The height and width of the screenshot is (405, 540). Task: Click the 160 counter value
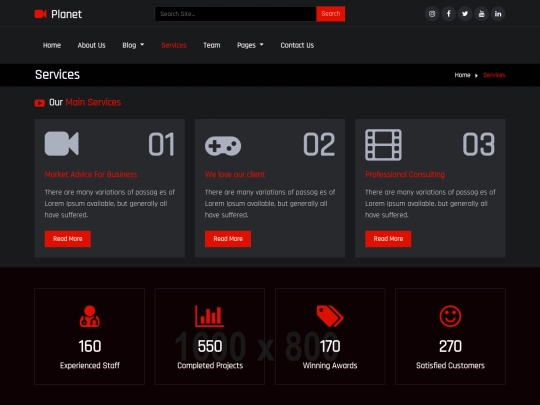90,346
